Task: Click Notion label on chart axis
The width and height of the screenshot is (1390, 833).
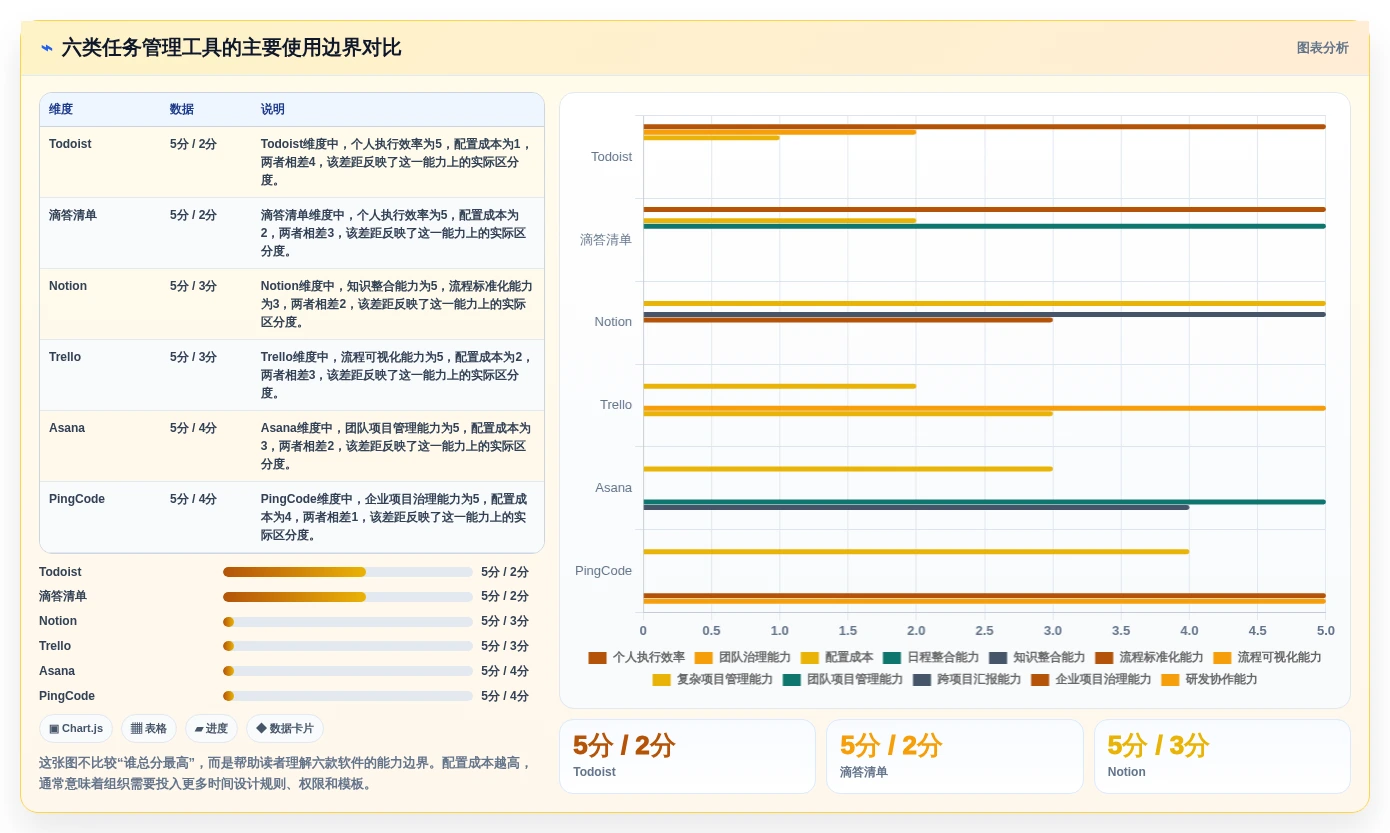Action: [613, 322]
